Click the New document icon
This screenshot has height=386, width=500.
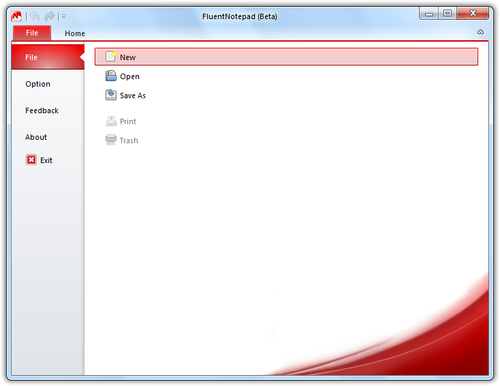tap(111, 57)
